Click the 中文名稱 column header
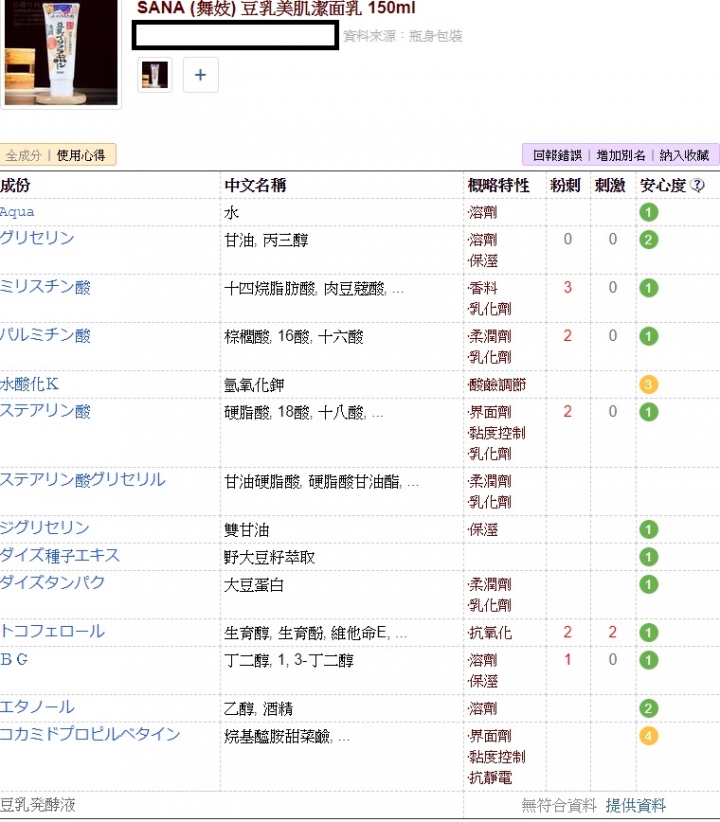 click(255, 185)
